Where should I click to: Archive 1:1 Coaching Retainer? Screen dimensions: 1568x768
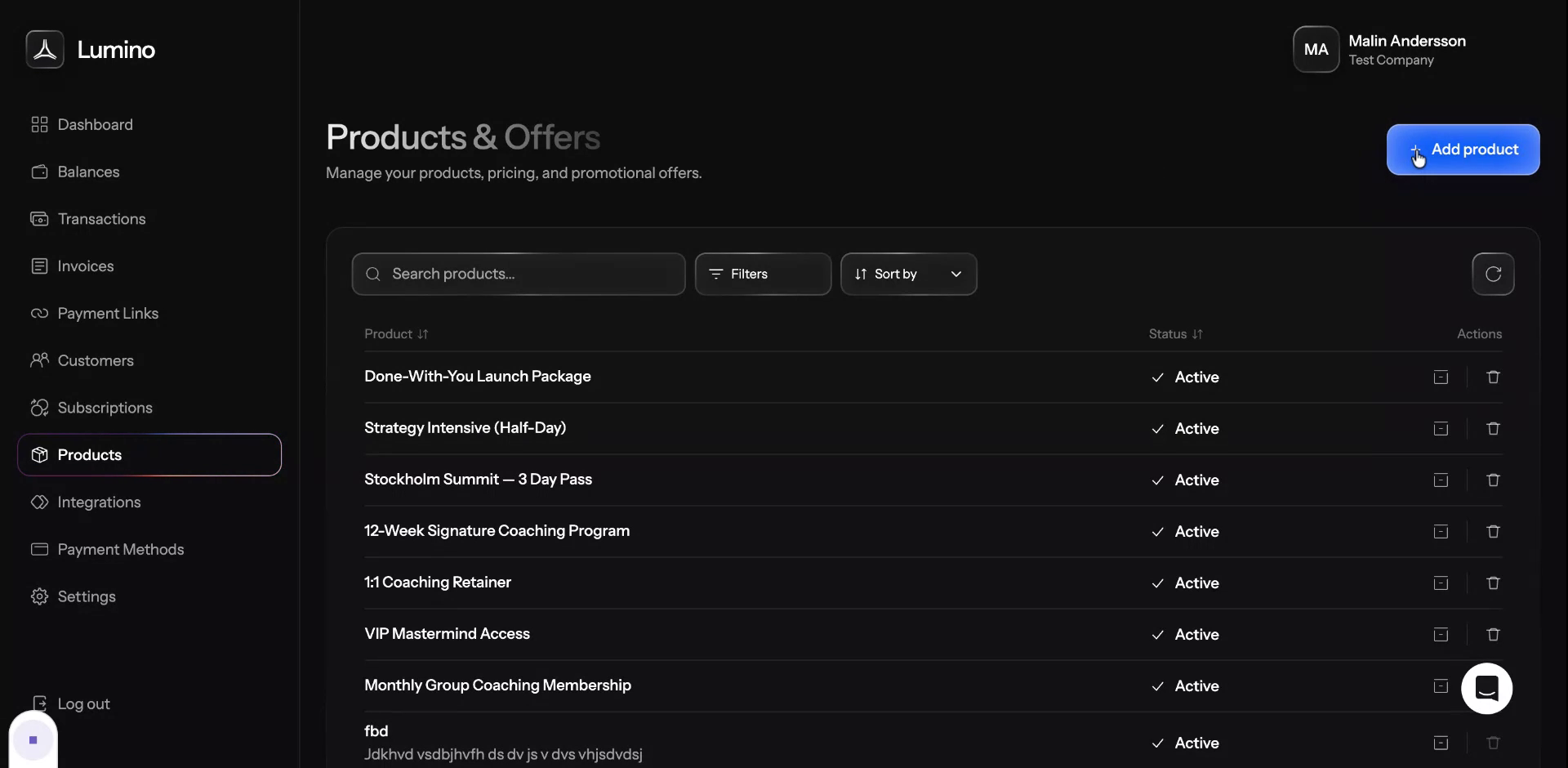click(1441, 583)
